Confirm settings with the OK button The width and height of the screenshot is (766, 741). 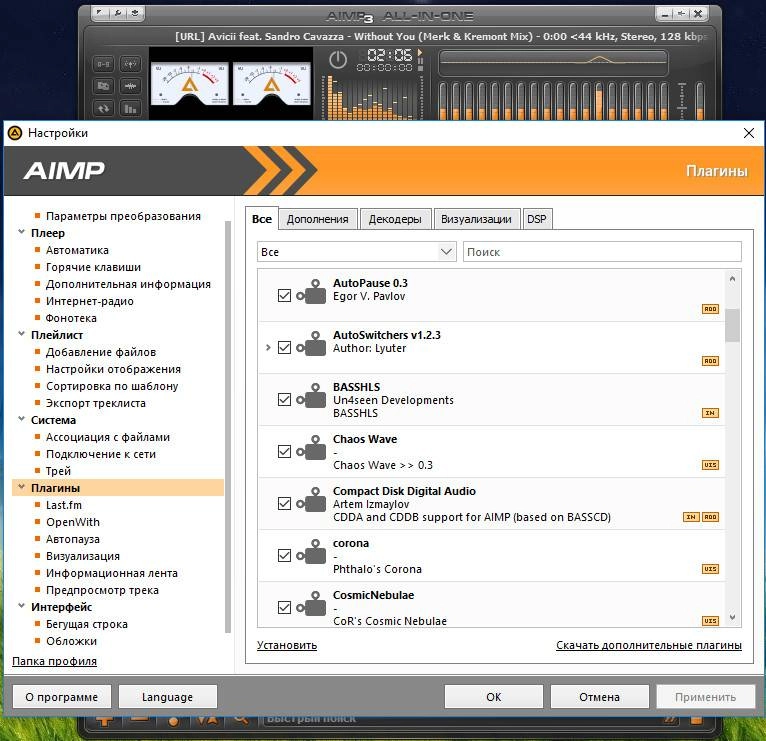tap(494, 697)
